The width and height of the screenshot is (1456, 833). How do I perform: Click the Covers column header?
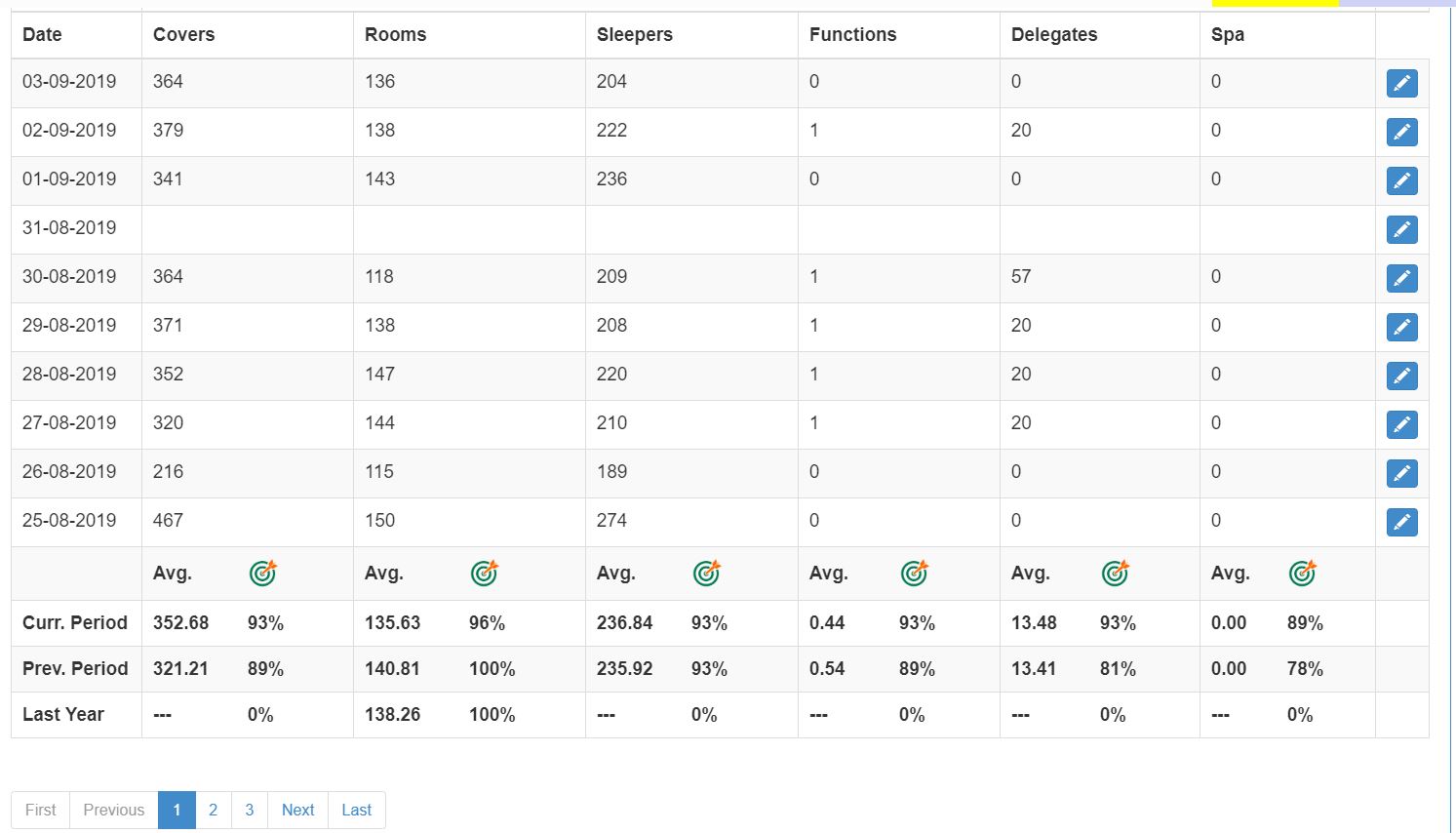pos(183,34)
